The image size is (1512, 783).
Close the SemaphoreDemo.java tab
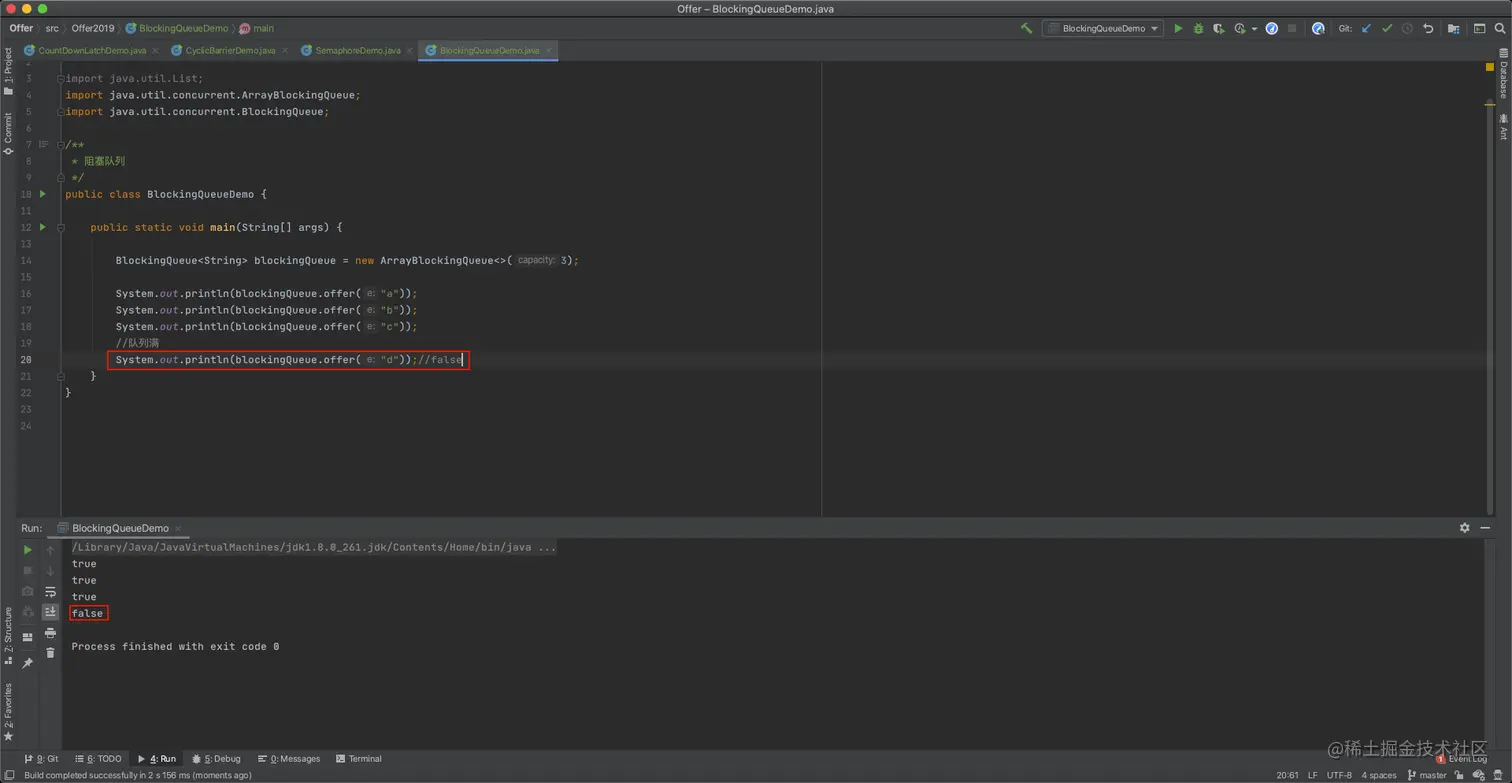click(x=410, y=51)
